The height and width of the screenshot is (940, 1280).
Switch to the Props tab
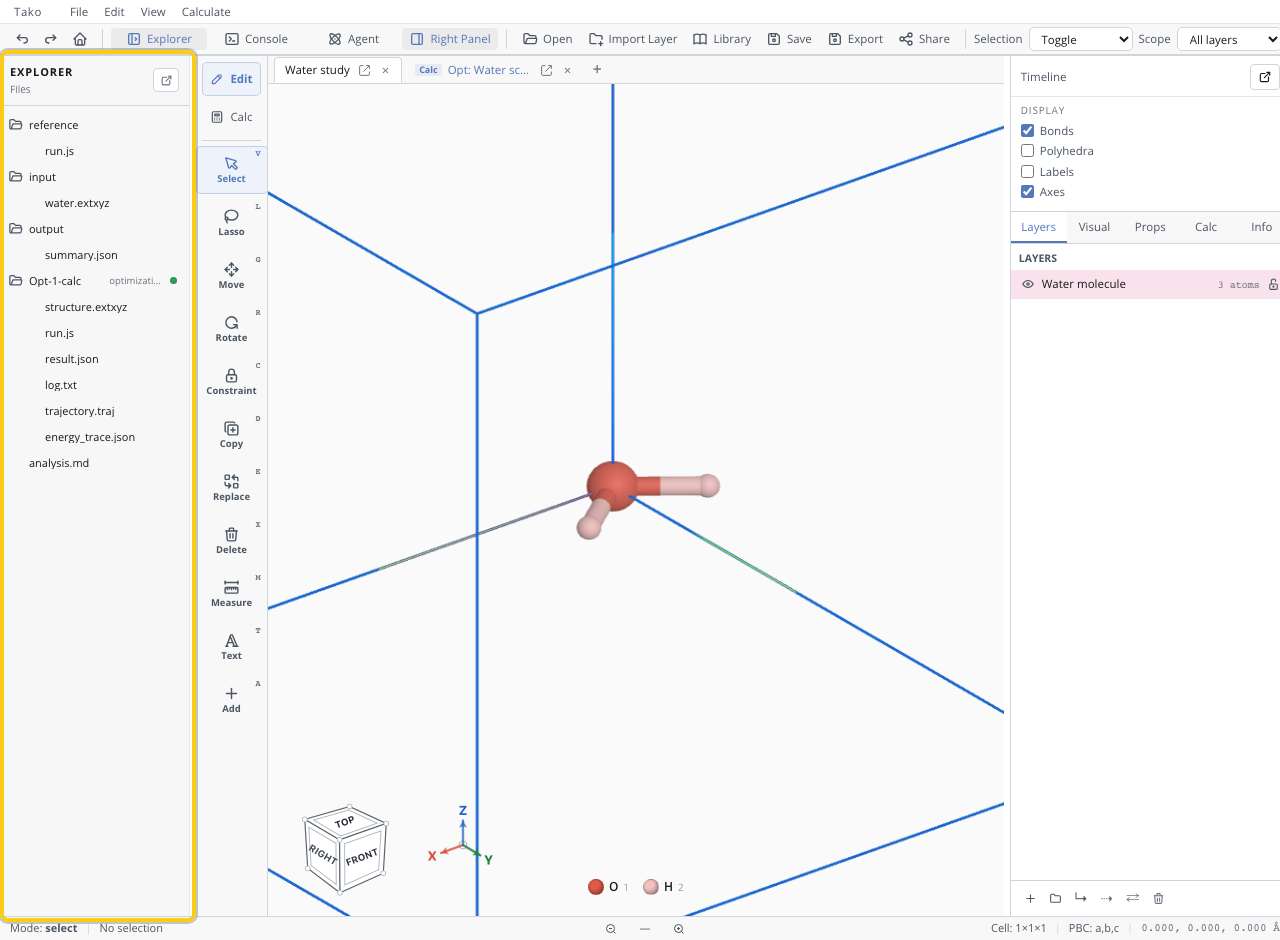pyautogui.click(x=1150, y=227)
